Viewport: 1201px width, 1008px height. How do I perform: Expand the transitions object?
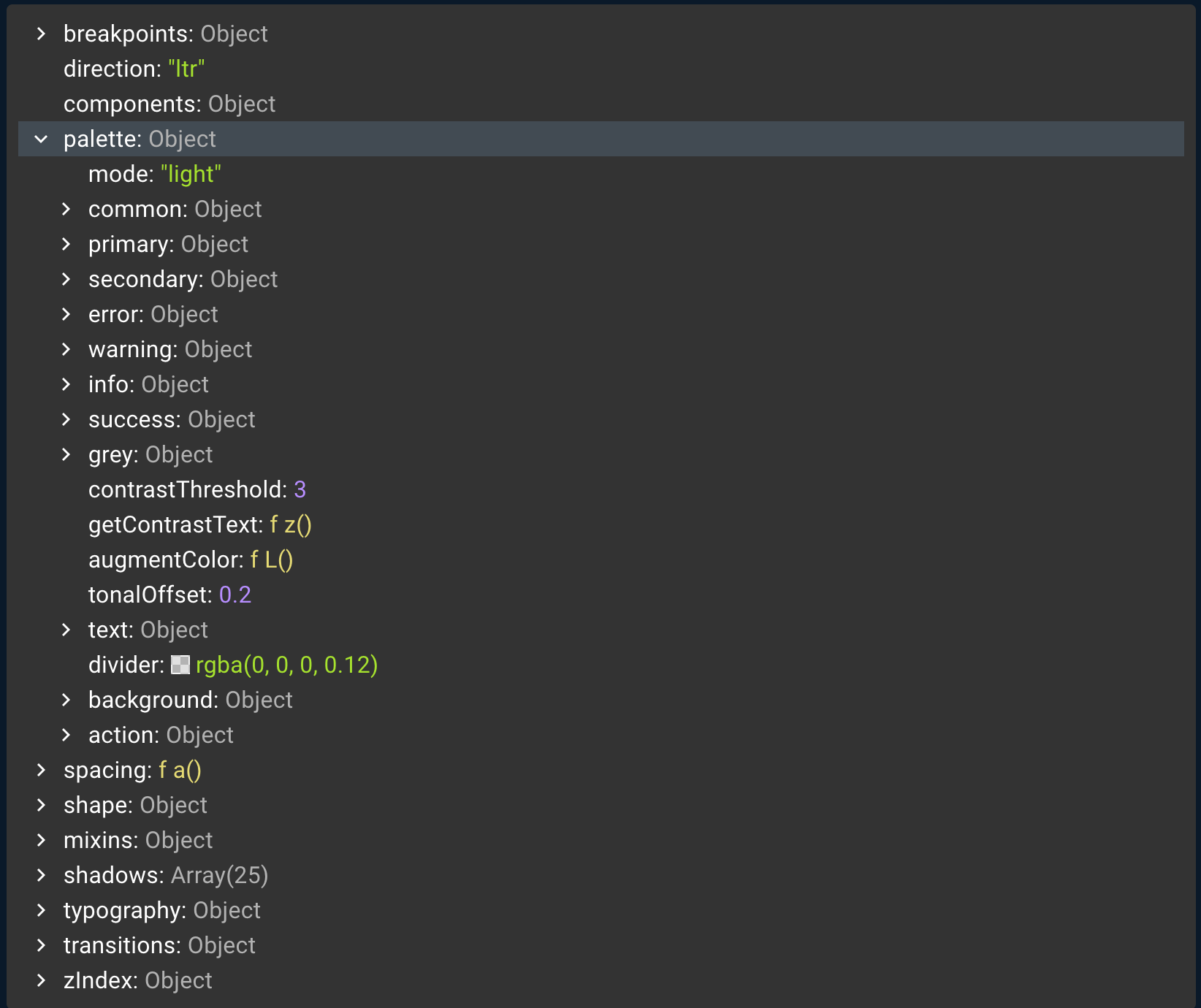coord(40,945)
